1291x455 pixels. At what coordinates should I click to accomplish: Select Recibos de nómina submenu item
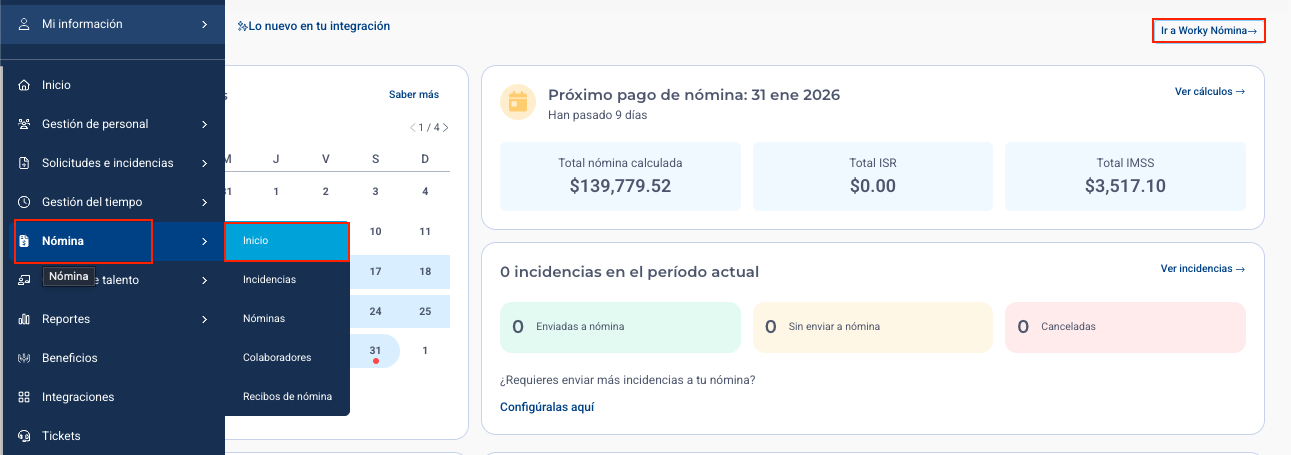287,396
